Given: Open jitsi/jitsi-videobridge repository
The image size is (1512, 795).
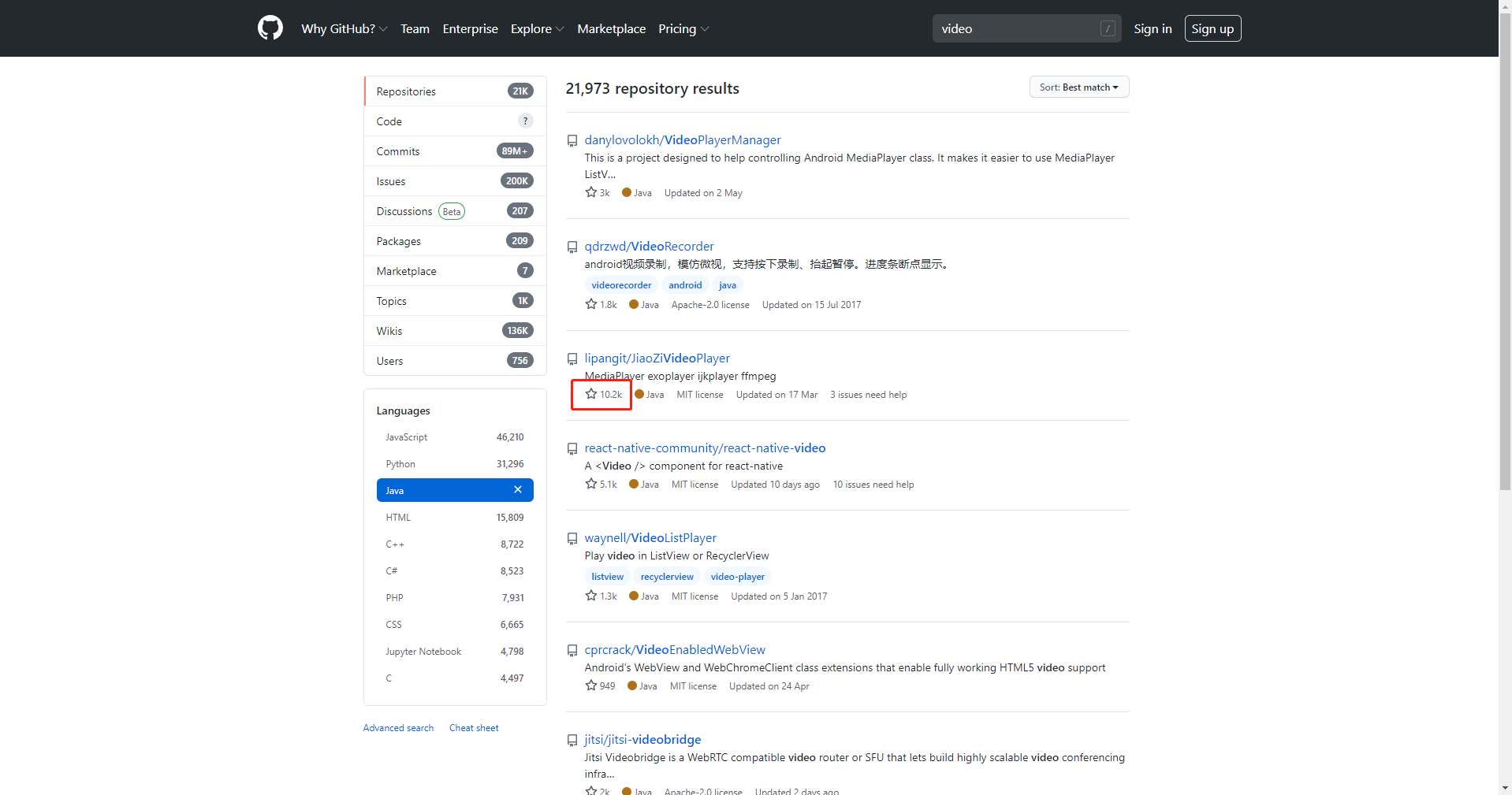Looking at the screenshot, I should [x=642, y=740].
